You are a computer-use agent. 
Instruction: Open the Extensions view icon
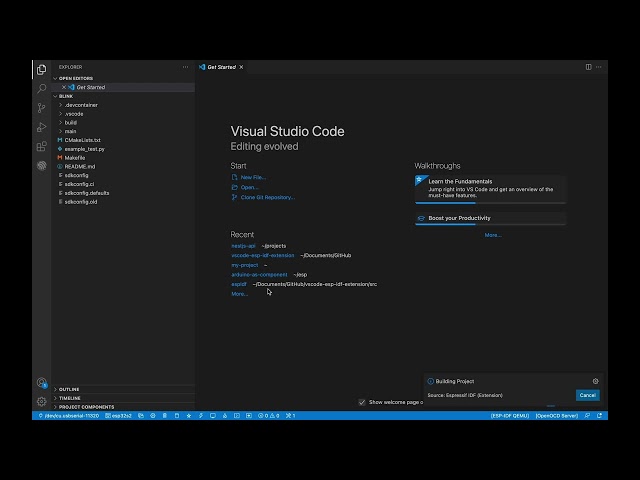coord(41,146)
